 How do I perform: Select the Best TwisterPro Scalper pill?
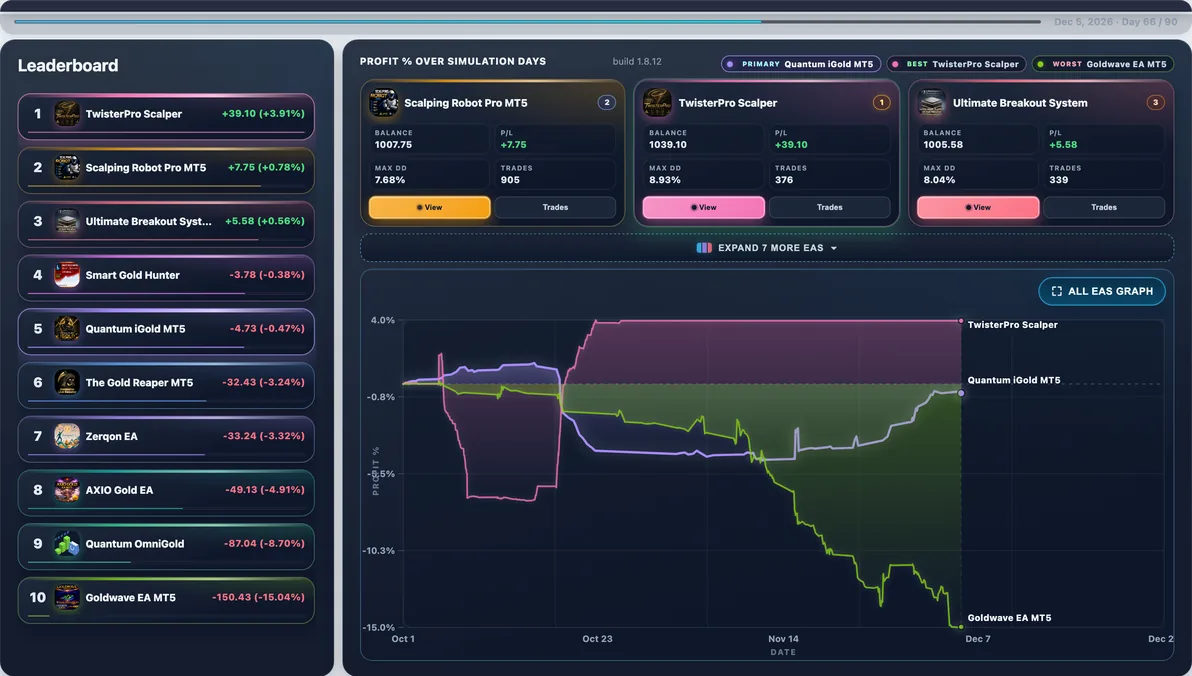pyautogui.click(x=956, y=65)
